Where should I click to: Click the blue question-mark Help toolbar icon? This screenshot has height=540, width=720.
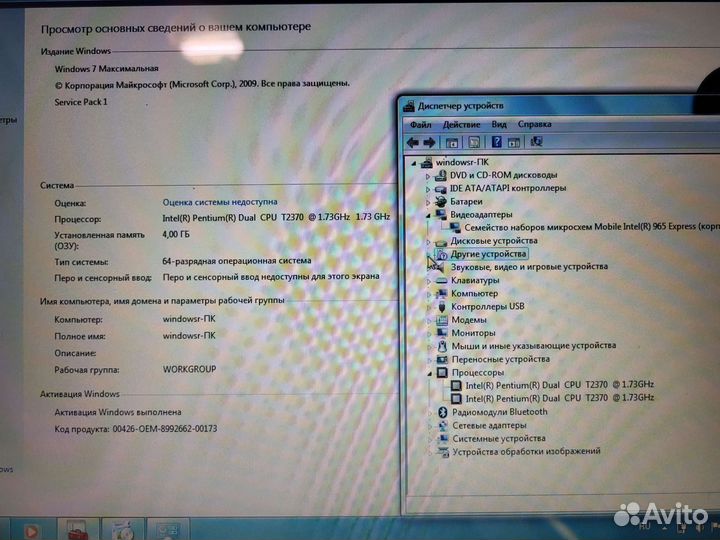(x=496, y=142)
